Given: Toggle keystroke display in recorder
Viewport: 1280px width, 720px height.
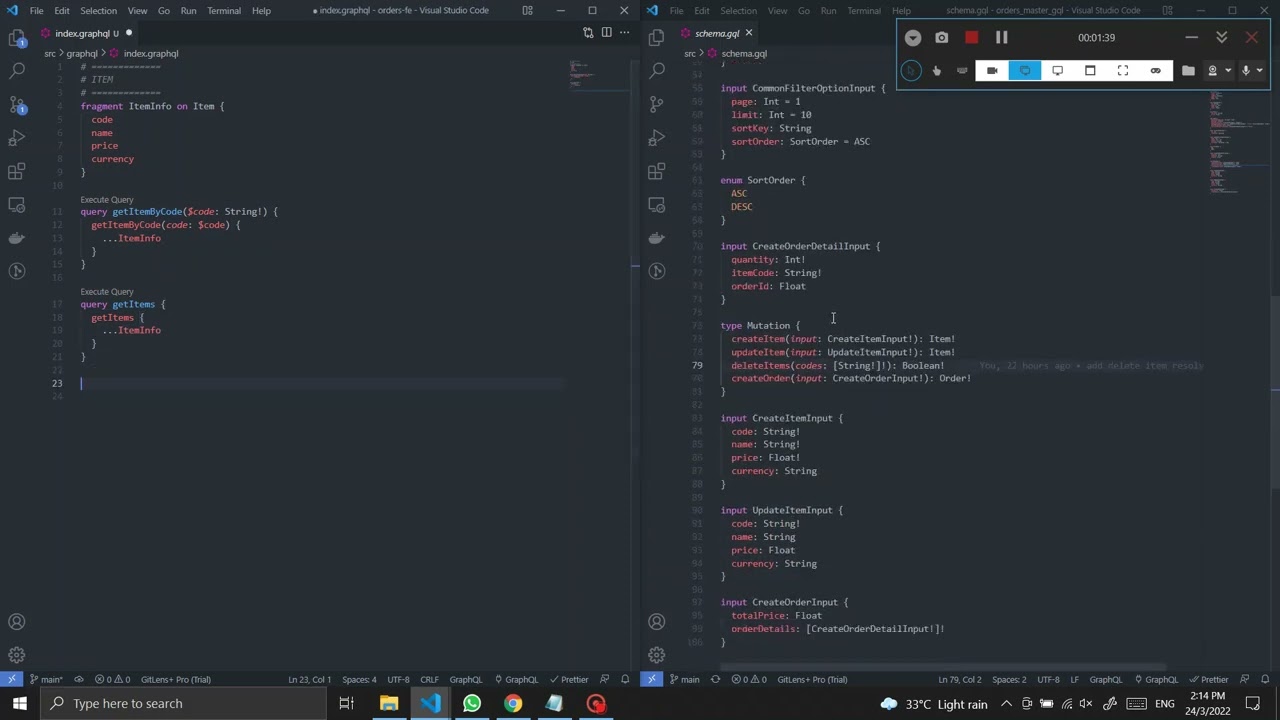Looking at the screenshot, I should pyautogui.click(x=962, y=70).
